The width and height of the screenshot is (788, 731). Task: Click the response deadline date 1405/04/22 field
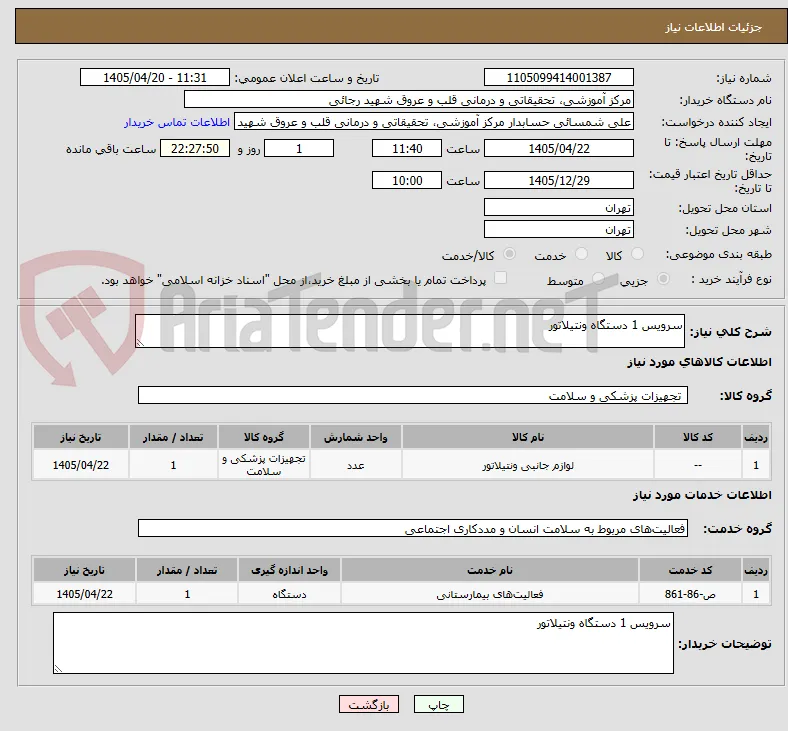point(558,148)
